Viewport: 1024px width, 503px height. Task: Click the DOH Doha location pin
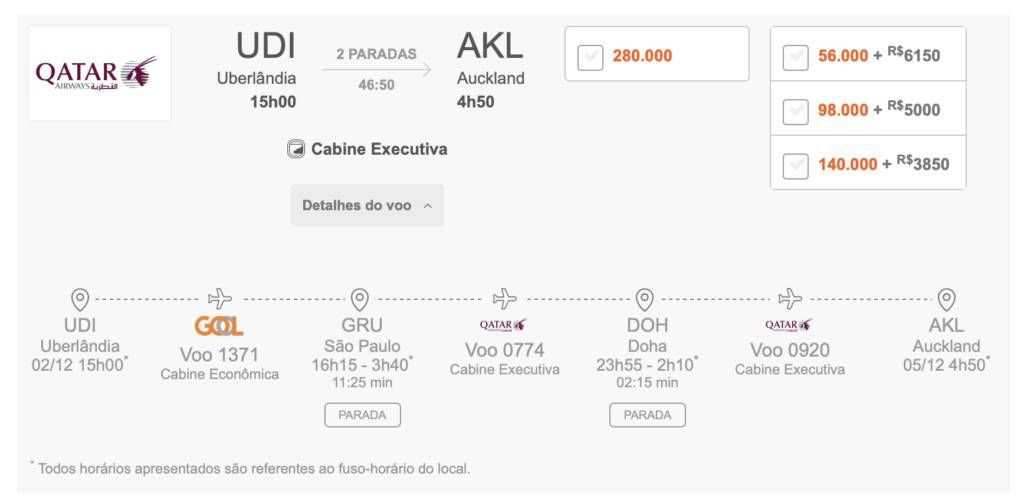pyautogui.click(x=645, y=300)
